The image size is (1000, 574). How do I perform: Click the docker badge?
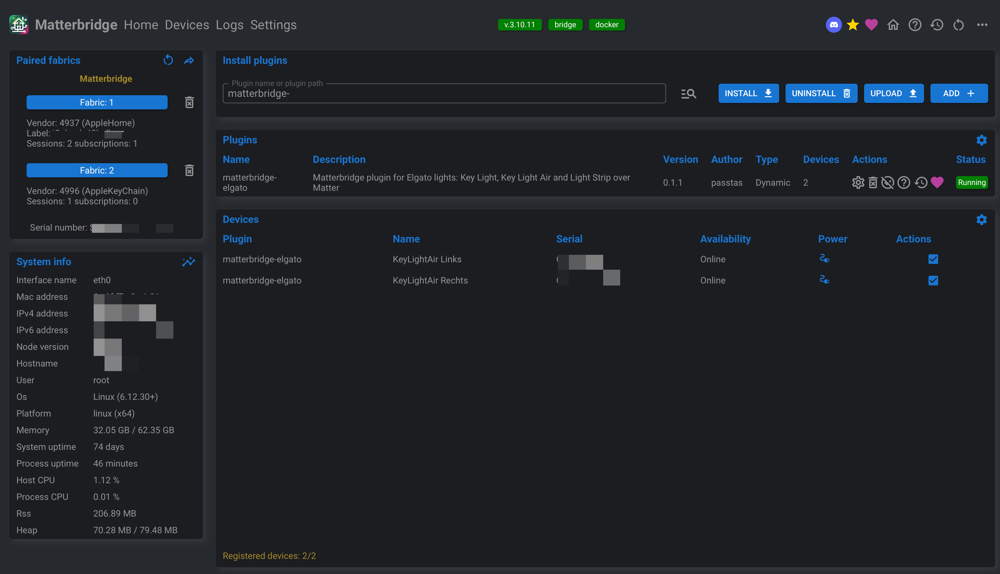(607, 25)
